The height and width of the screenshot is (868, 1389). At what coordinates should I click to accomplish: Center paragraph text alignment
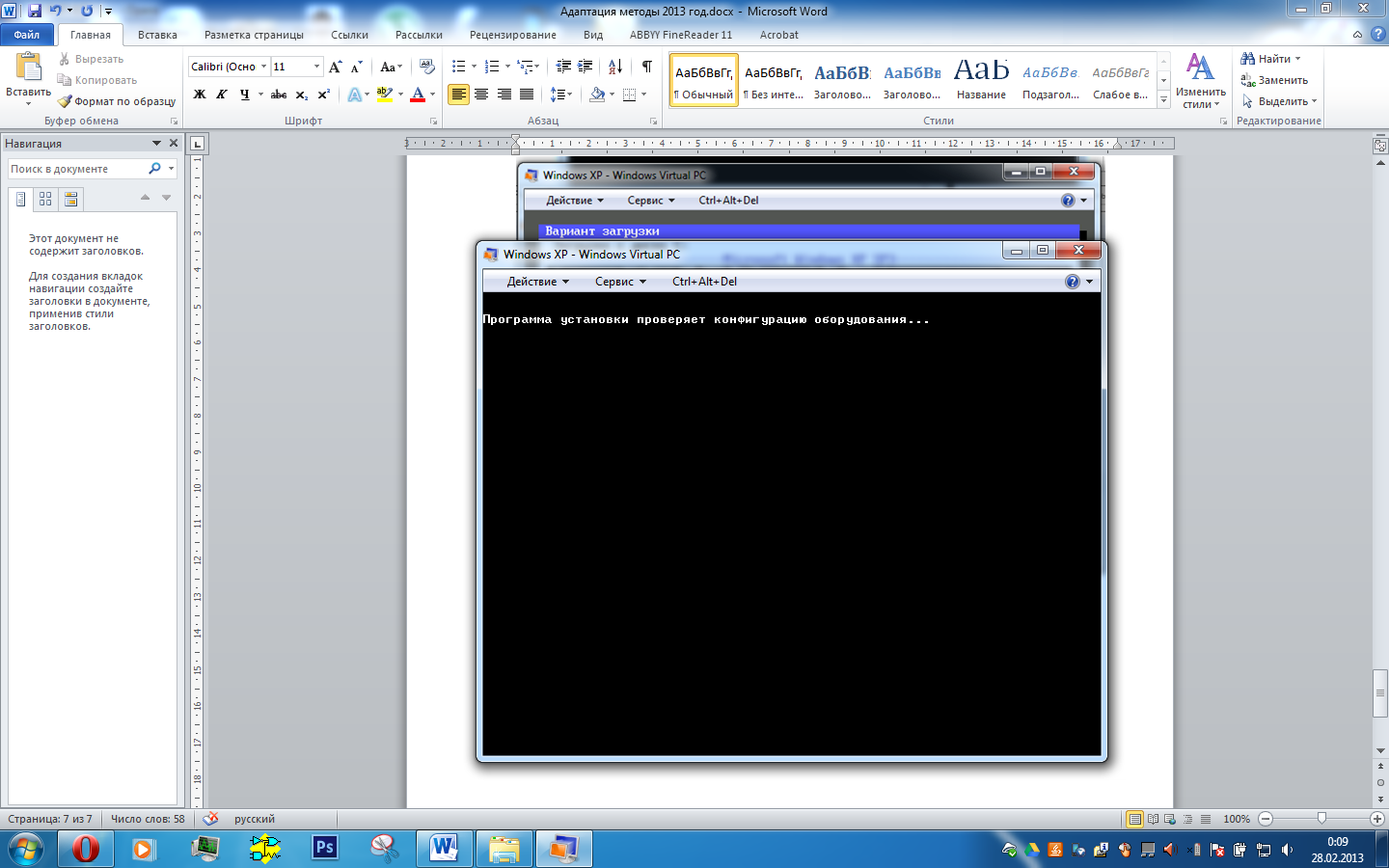click(481, 95)
